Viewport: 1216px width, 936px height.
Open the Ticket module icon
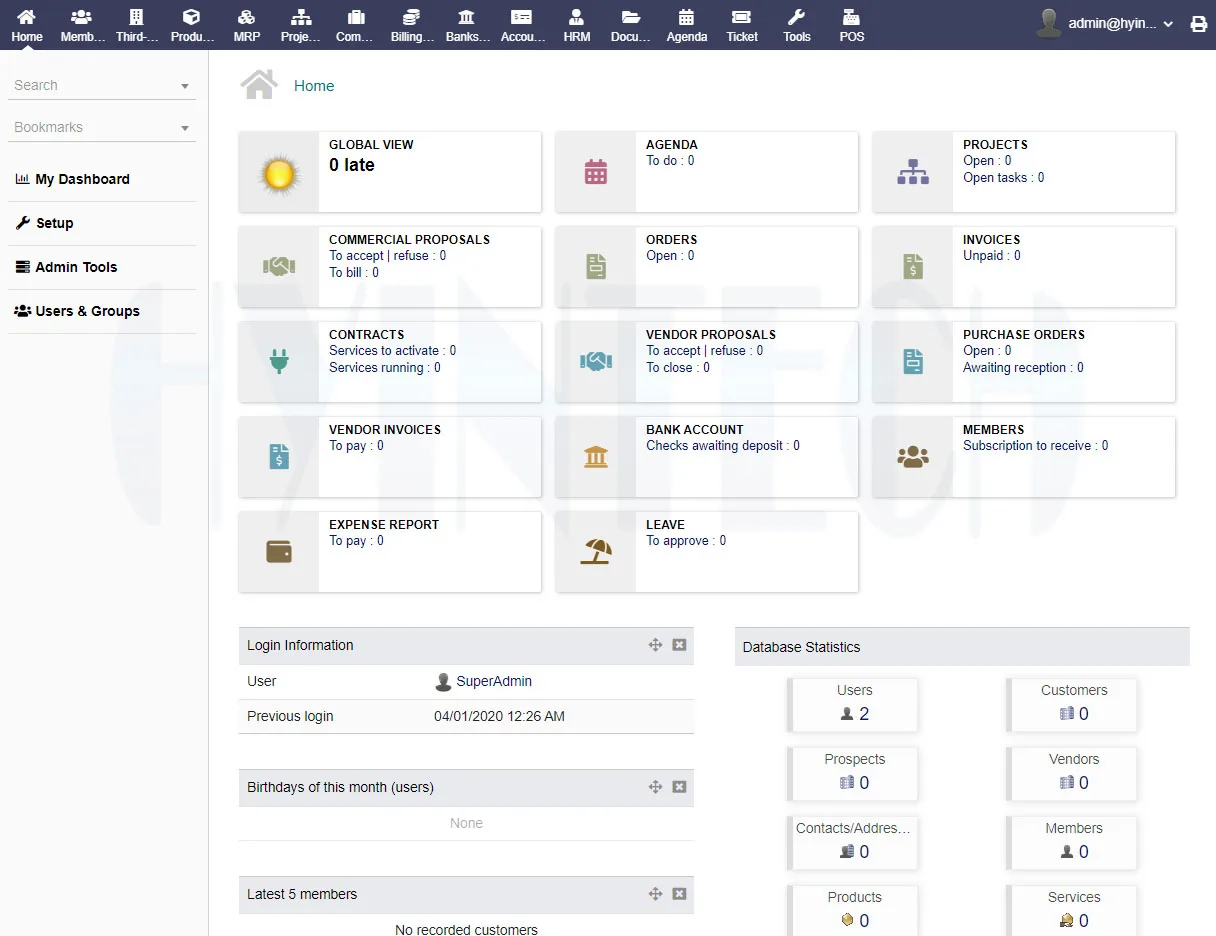point(741,18)
